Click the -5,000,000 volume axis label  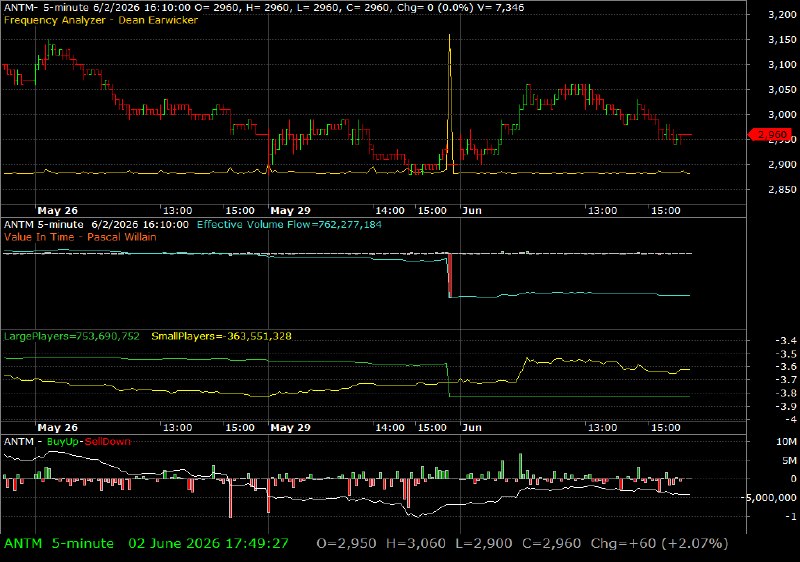(x=771, y=497)
